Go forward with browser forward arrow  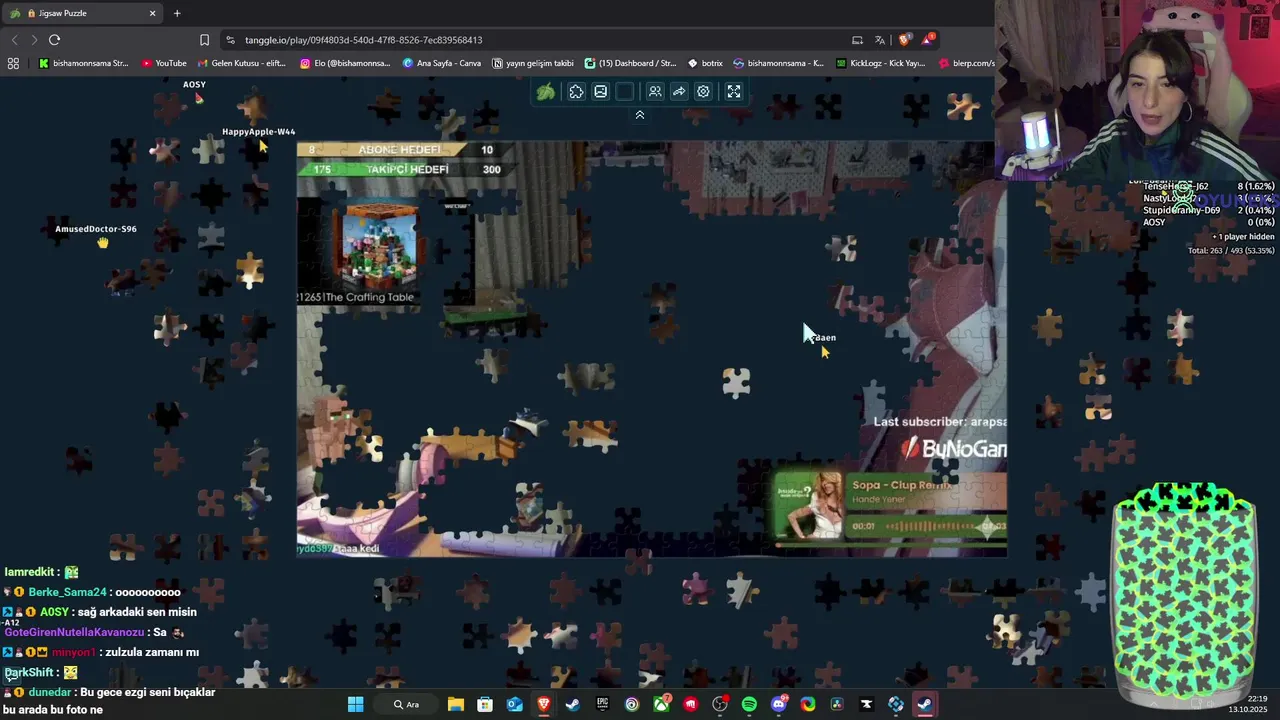tap(34, 40)
